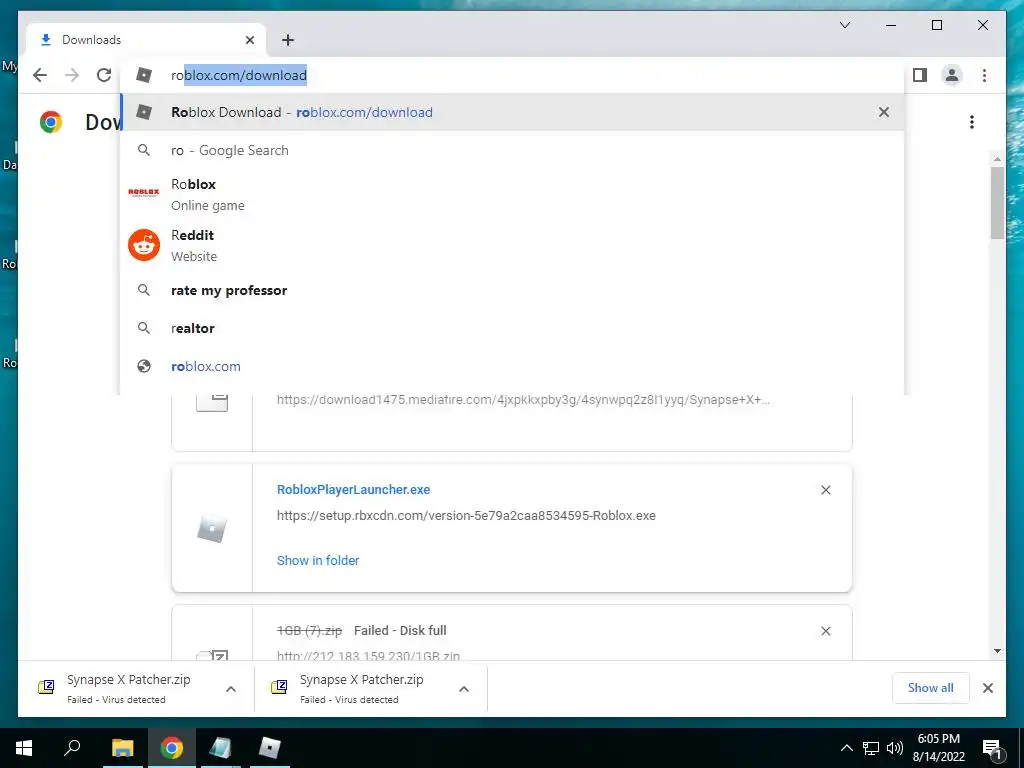
Task: Close the Downloads tab
Action: [x=249, y=40]
